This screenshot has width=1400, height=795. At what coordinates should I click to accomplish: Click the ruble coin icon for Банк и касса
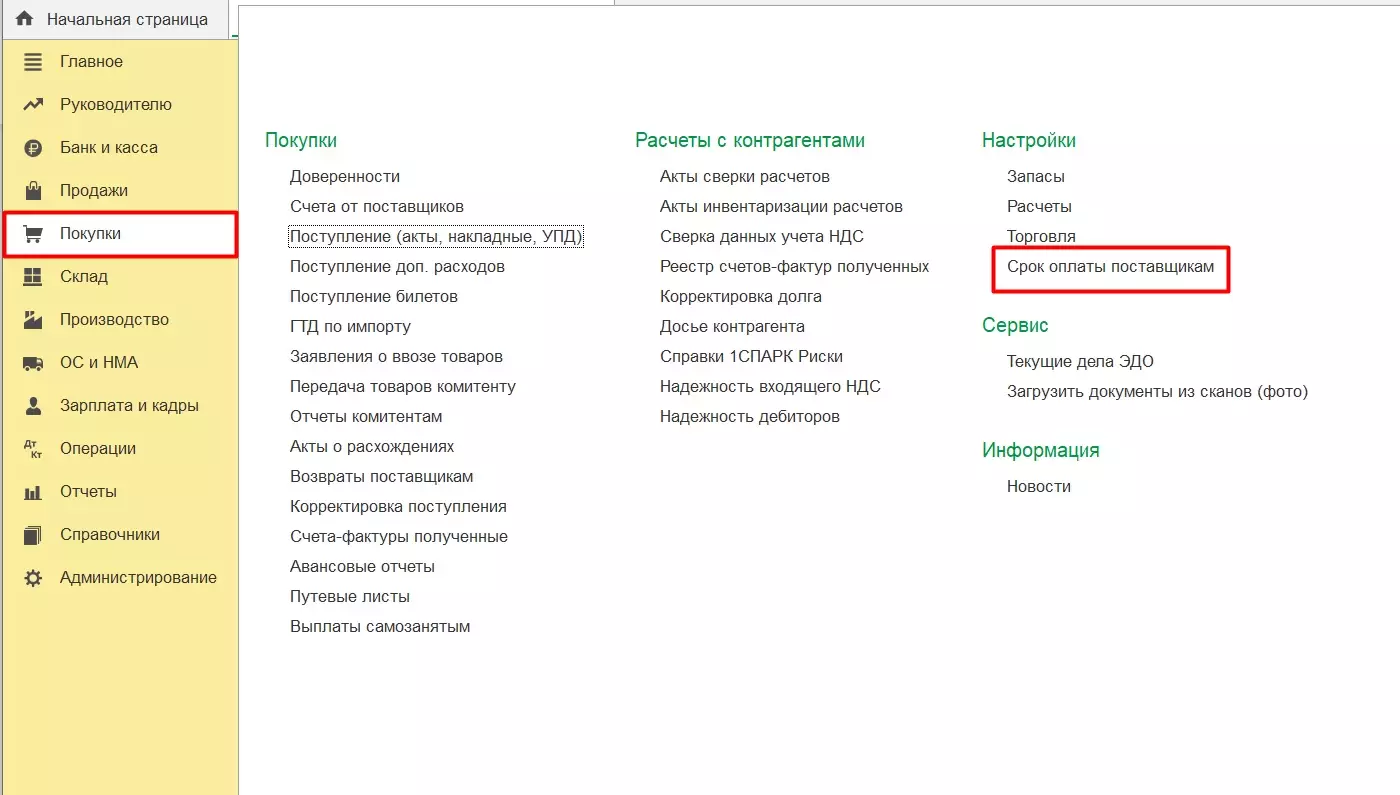(33, 148)
